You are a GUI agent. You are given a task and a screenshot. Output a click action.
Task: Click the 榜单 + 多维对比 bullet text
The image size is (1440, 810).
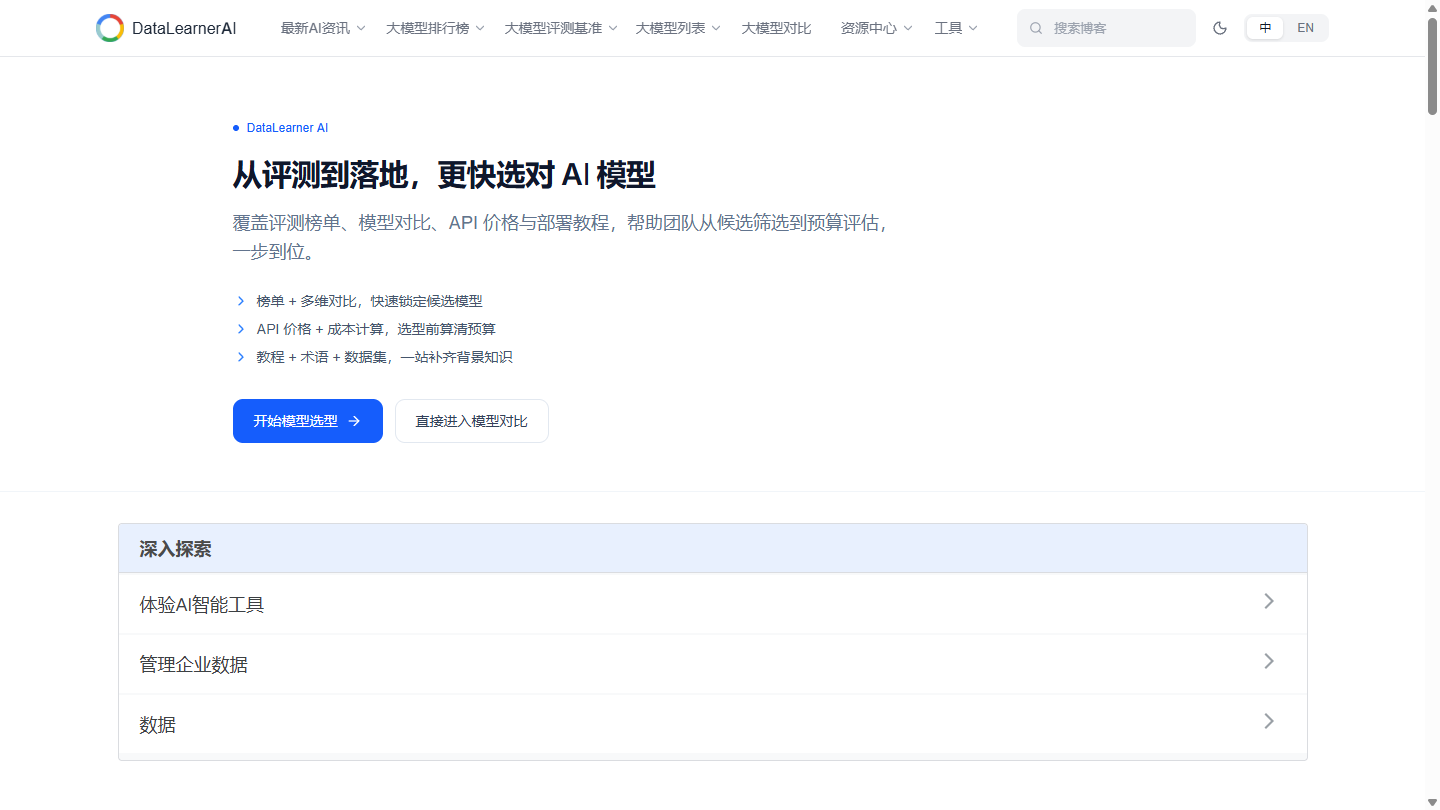(369, 301)
